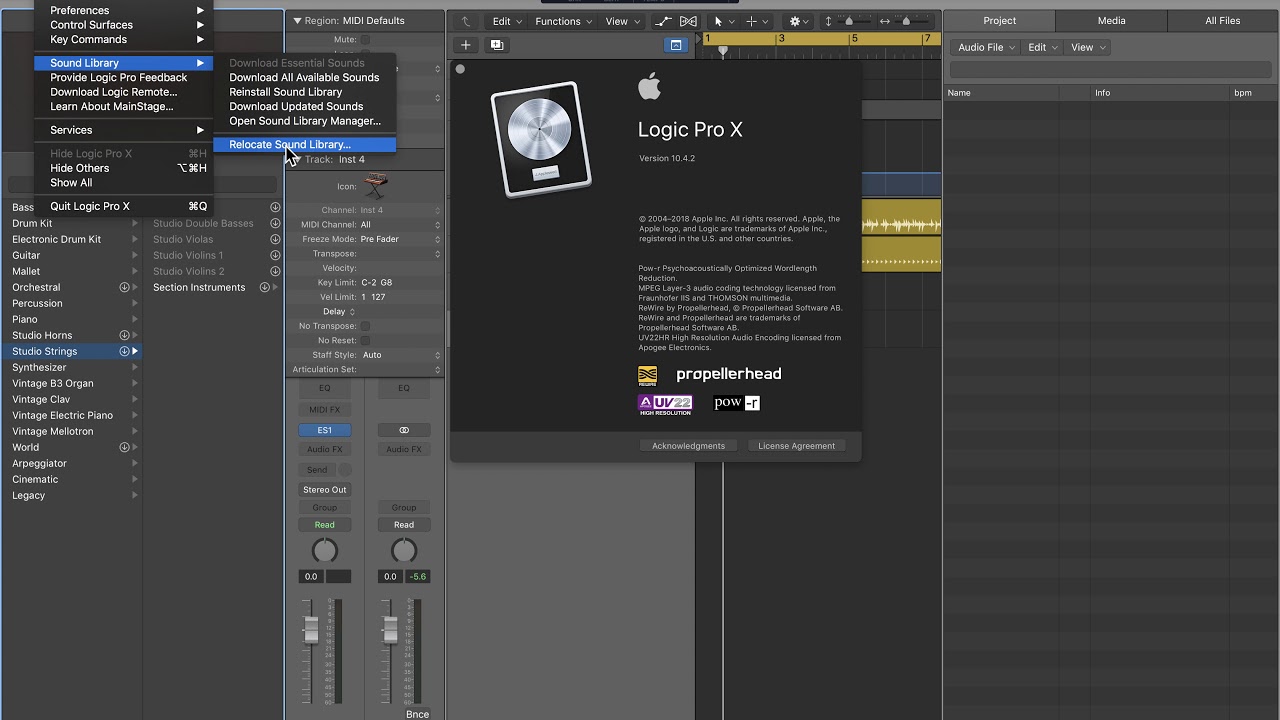
Task: Click the keyboard instrument track icon
Action: 376,186
